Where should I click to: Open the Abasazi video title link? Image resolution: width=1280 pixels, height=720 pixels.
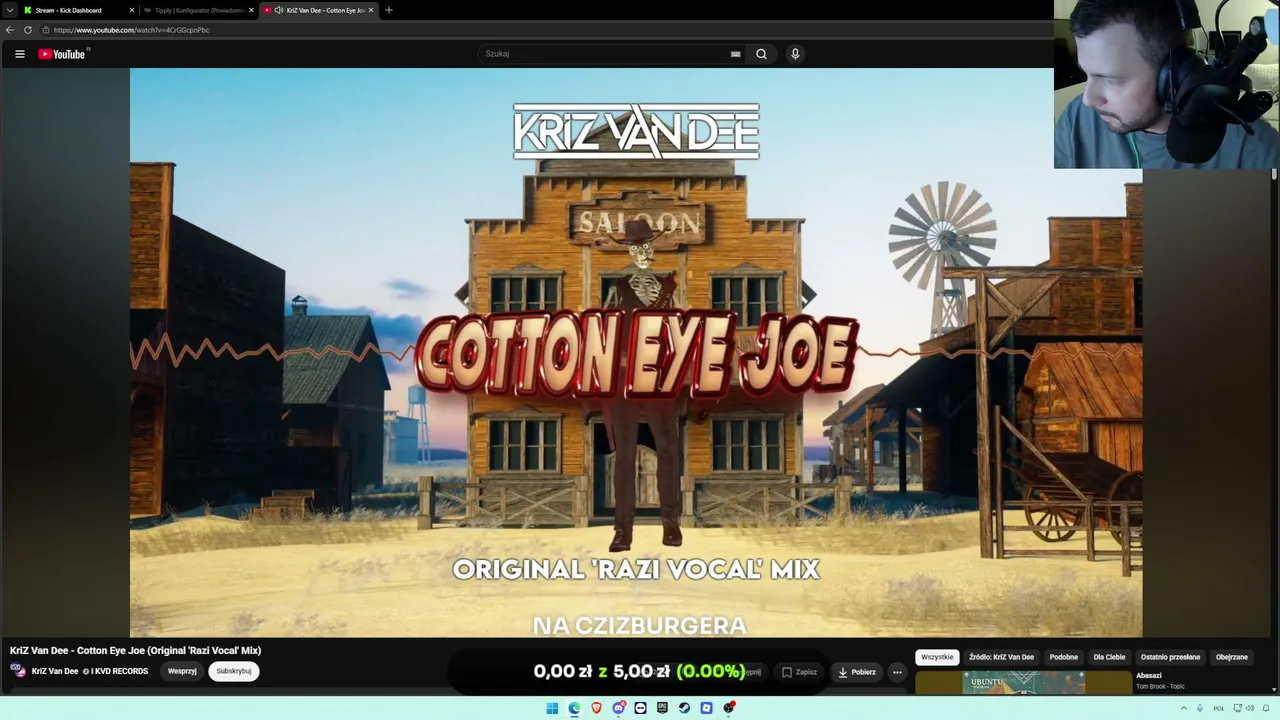[x=1149, y=676]
